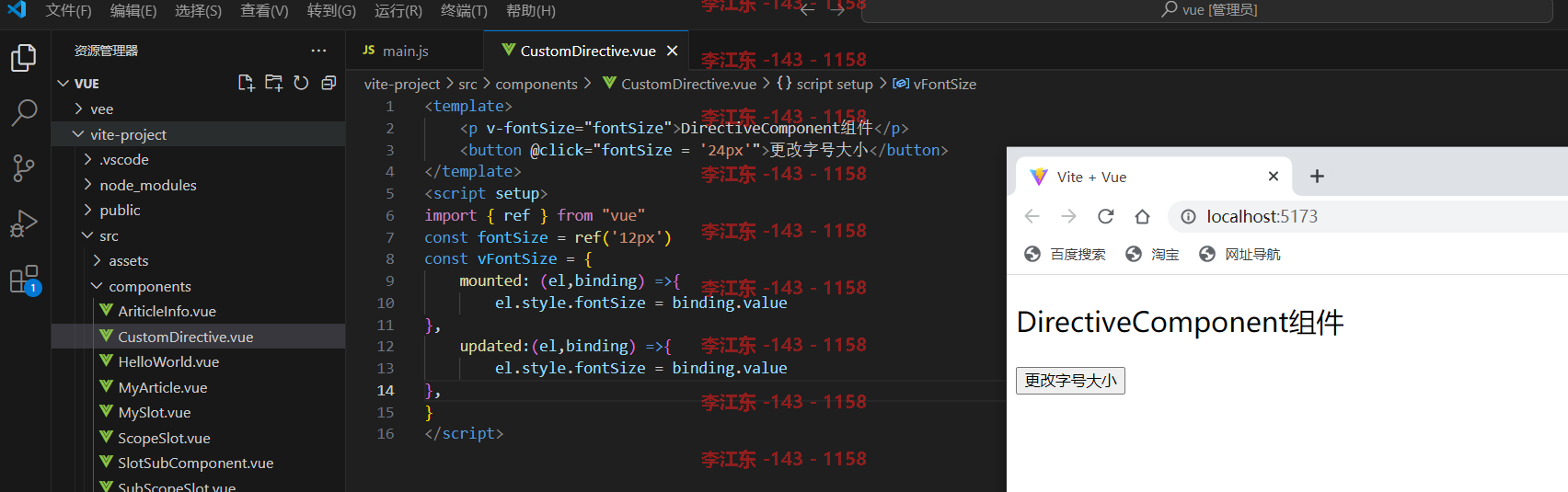The width and height of the screenshot is (1568, 492).
Task: Click the VS Code logo icon
Action: click(x=17, y=10)
